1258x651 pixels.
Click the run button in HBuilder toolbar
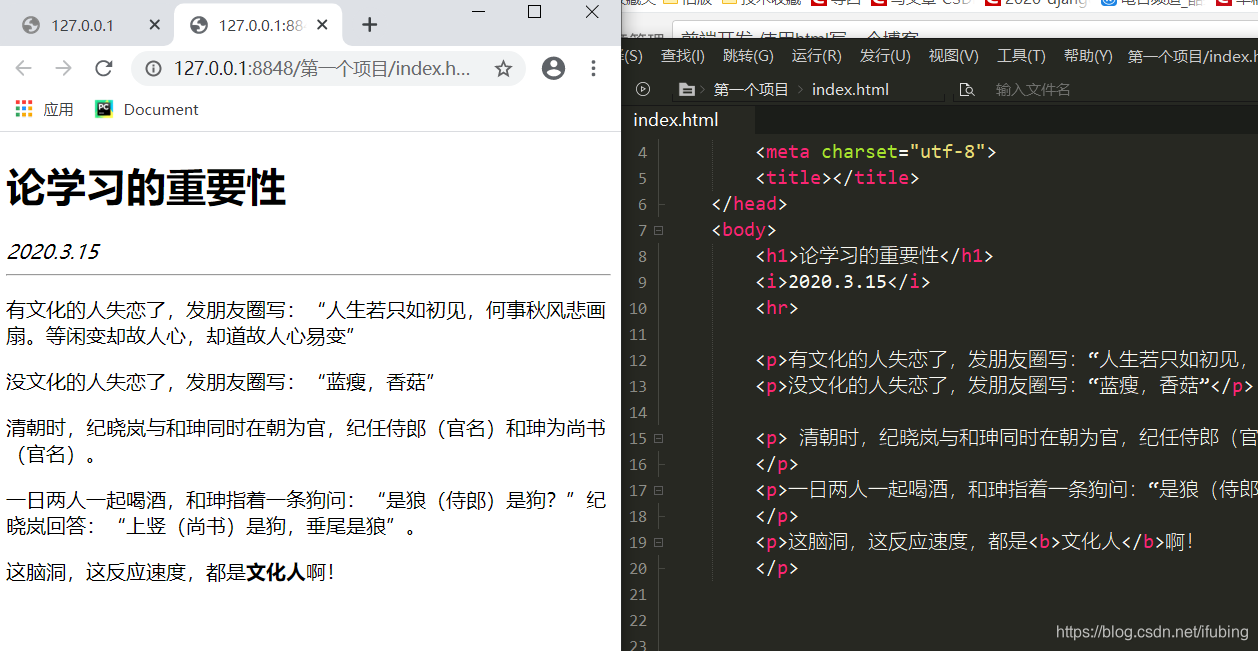point(643,89)
